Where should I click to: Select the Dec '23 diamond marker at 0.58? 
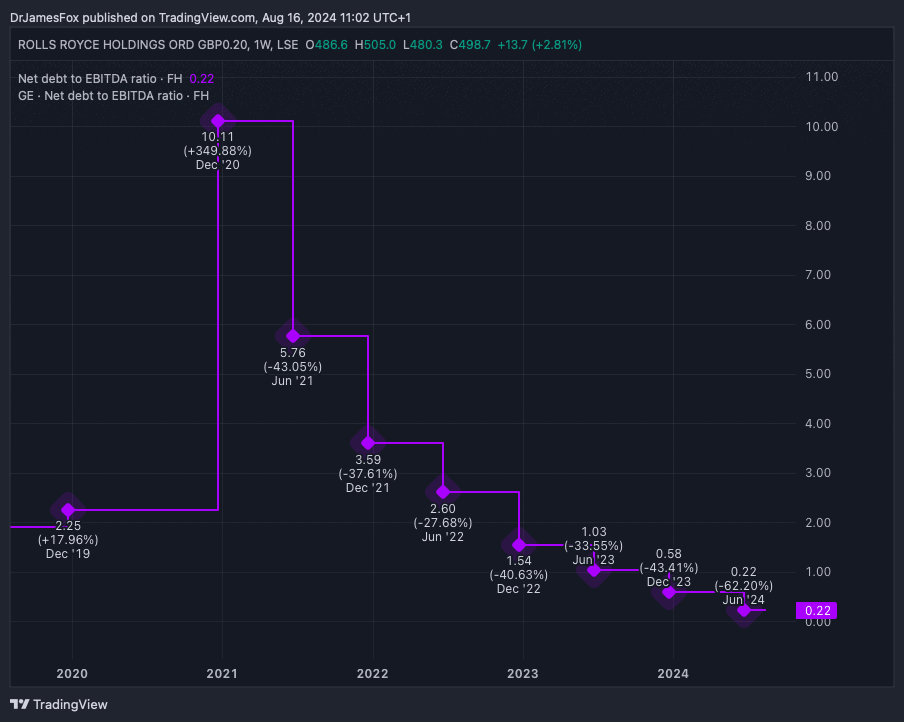[x=669, y=592]
